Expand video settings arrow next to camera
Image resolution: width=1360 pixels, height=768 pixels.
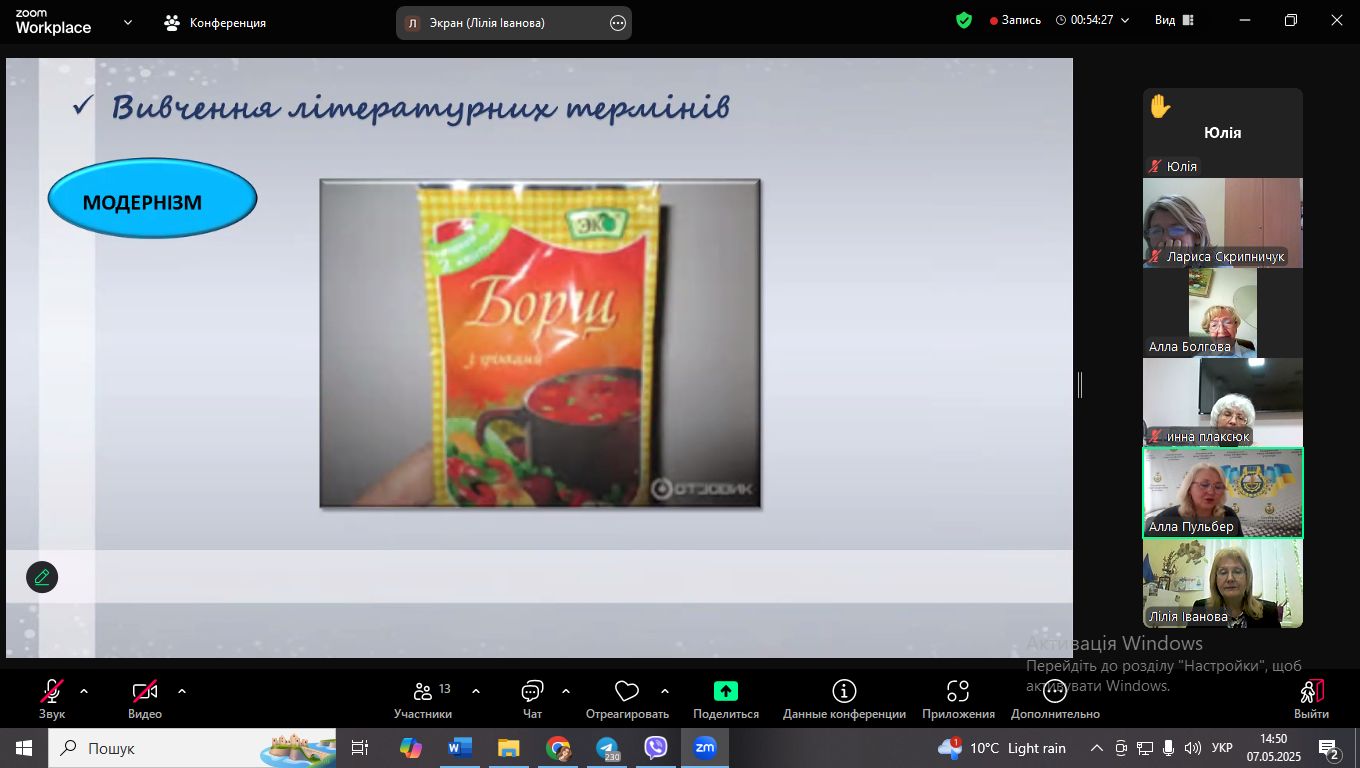[x=182, y=691]
